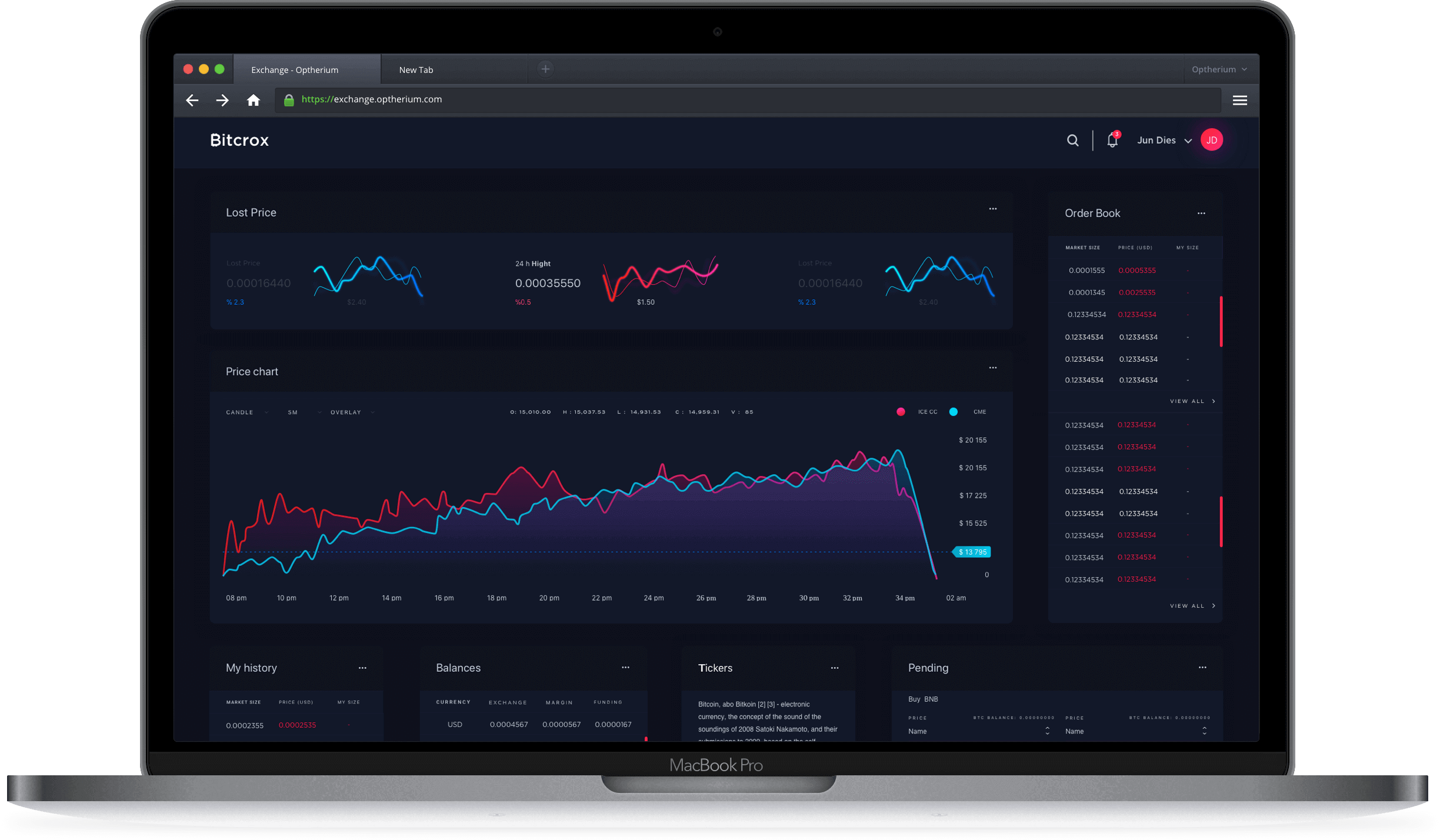The image size is (1440, 840).
Task: Open the My history panel options menu
Action: tap(362, 668)
